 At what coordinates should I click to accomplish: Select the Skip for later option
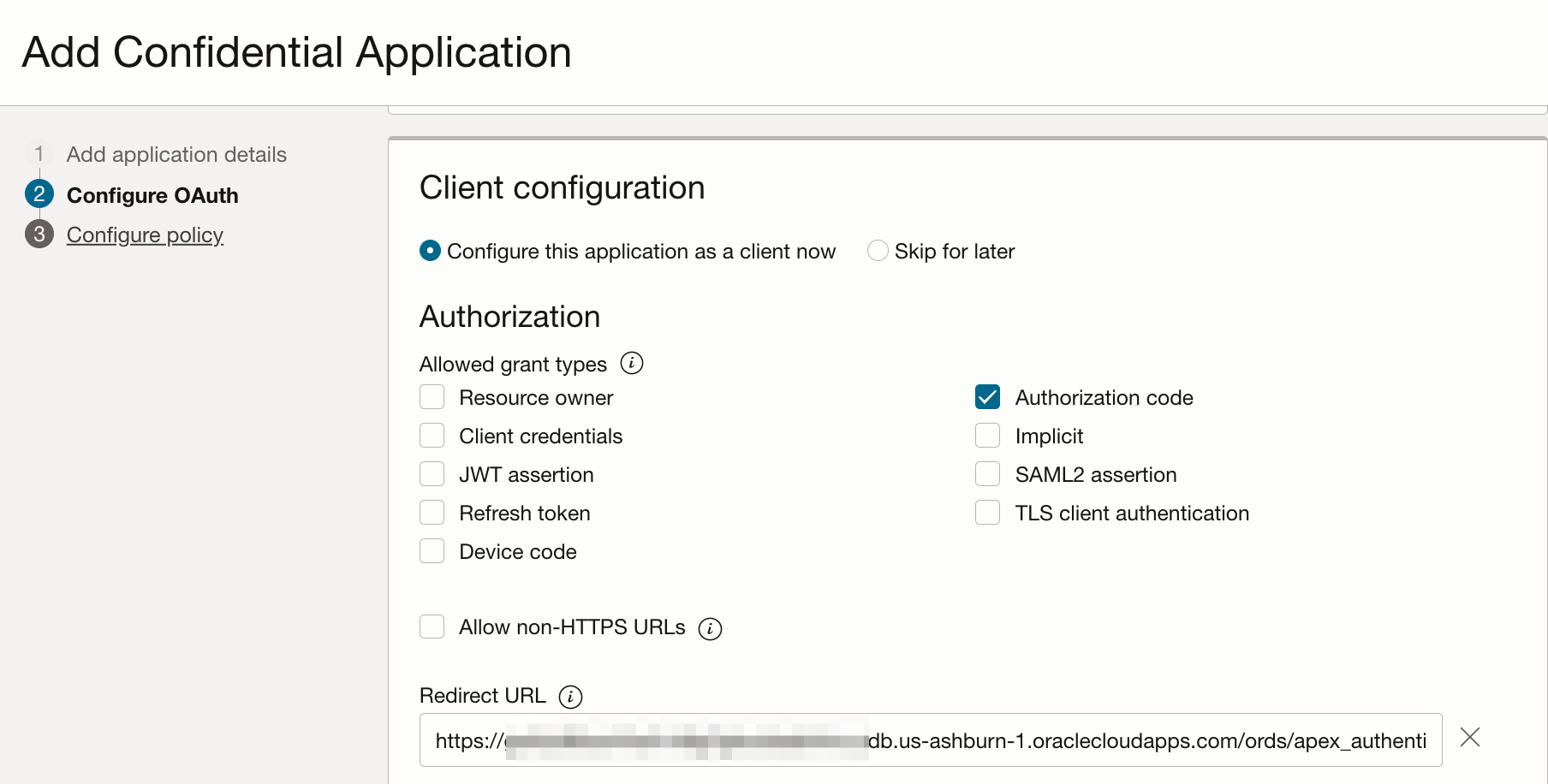click(x=878, y=251)
